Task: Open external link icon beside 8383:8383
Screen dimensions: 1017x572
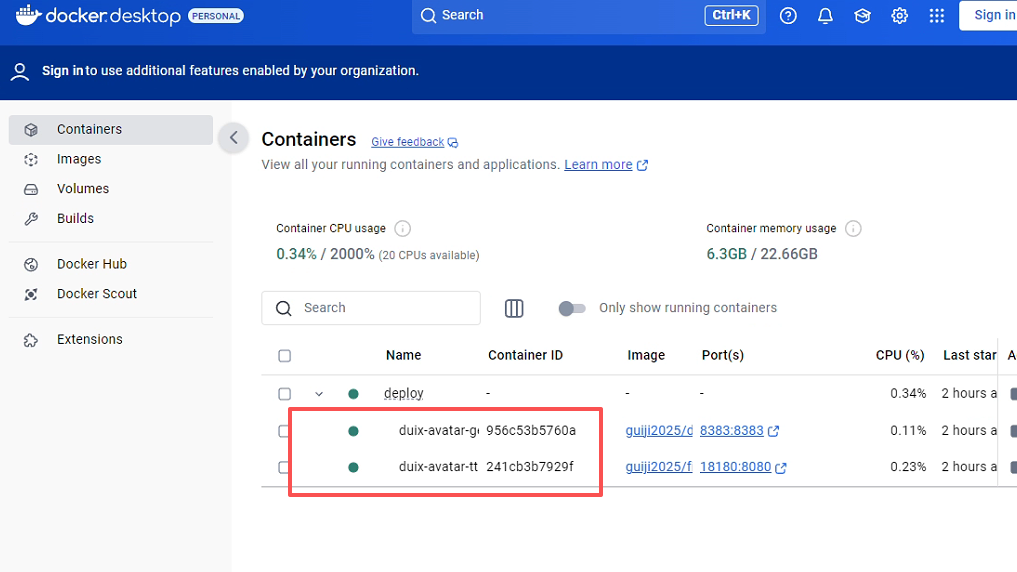Action: point(773,431)
